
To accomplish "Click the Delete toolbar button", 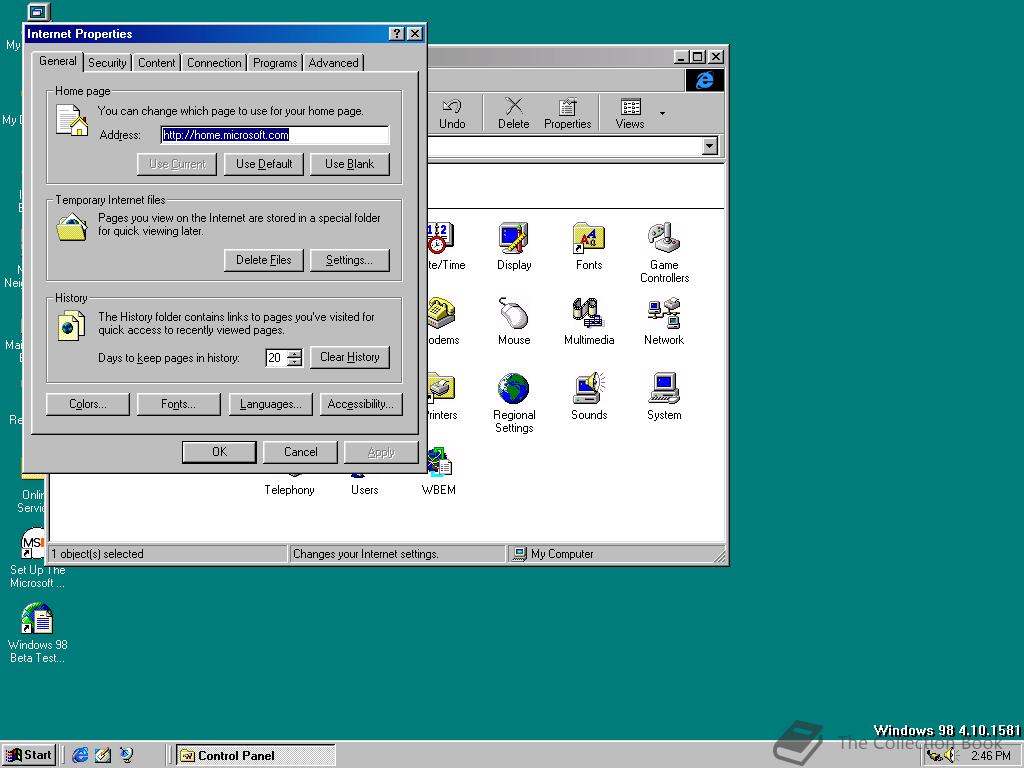I will click(513, 113).
